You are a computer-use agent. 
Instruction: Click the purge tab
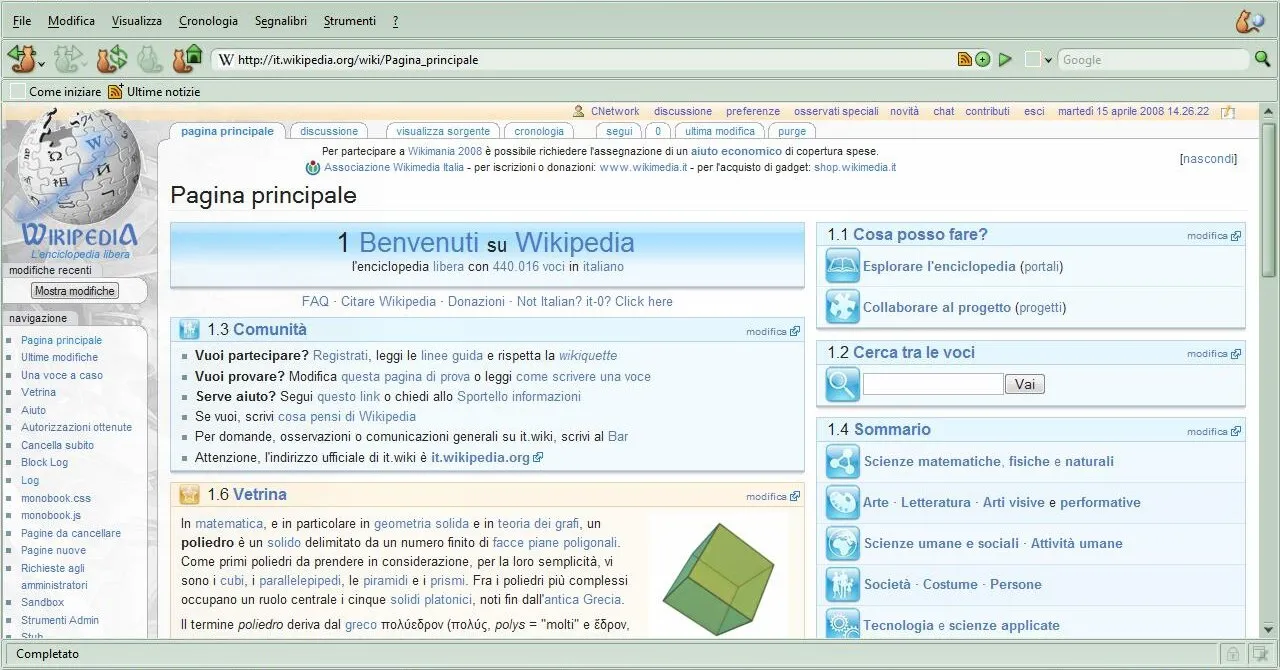pos(792,131)
